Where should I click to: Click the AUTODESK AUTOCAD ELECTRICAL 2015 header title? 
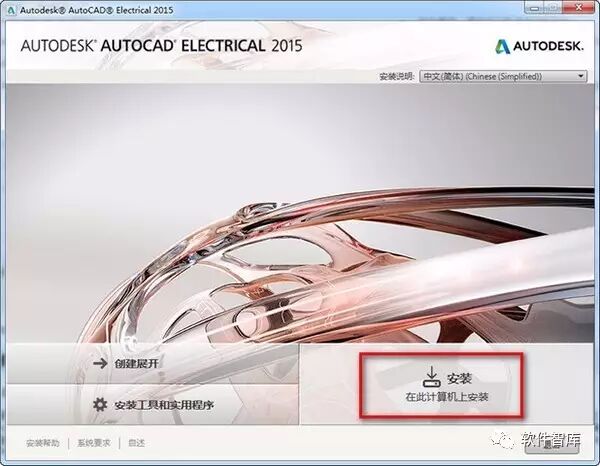coord(161,46)
